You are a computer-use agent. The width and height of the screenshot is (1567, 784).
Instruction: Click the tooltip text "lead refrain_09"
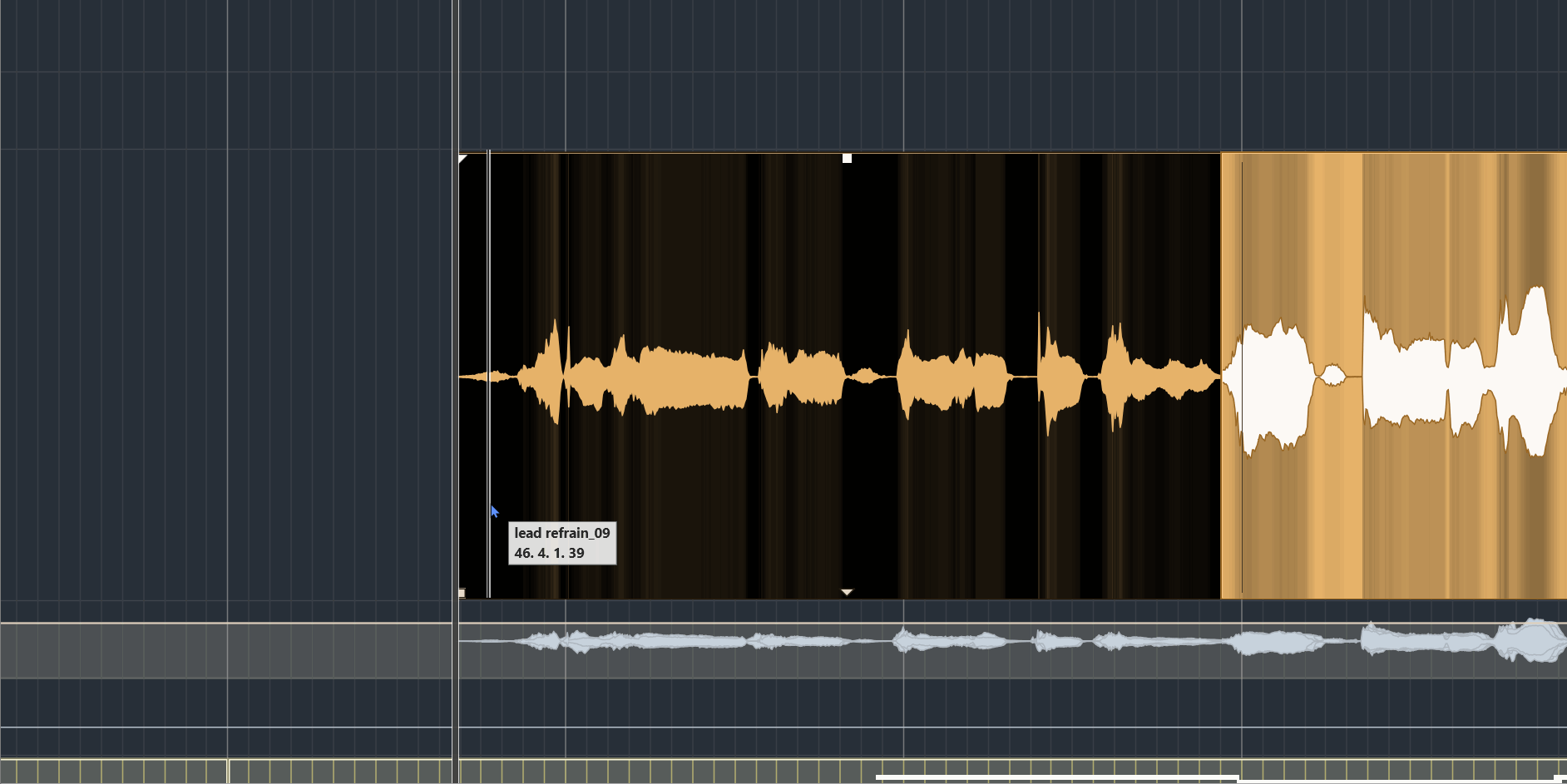(562, 533)
